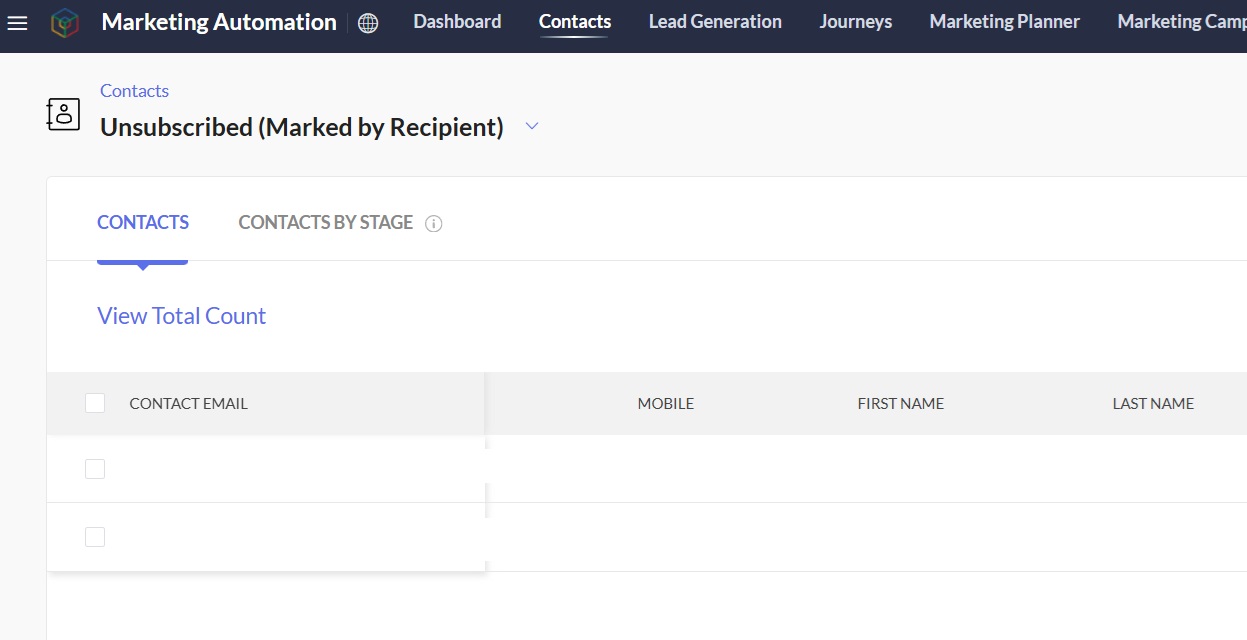
Task: Expand the Unsubscribed view dropdown chevron
Action: (x=532, y=127)
